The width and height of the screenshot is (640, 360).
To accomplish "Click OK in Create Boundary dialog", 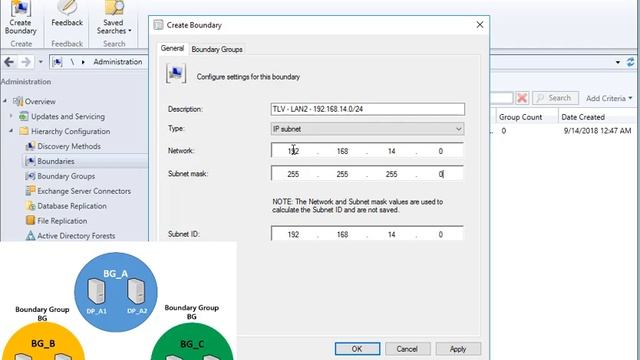I will 357,349.
